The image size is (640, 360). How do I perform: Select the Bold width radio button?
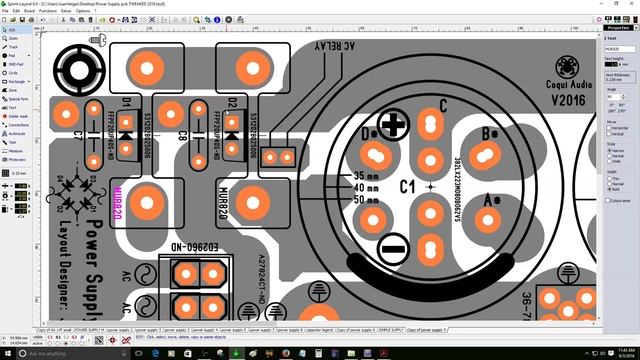(x=609, y=189)
